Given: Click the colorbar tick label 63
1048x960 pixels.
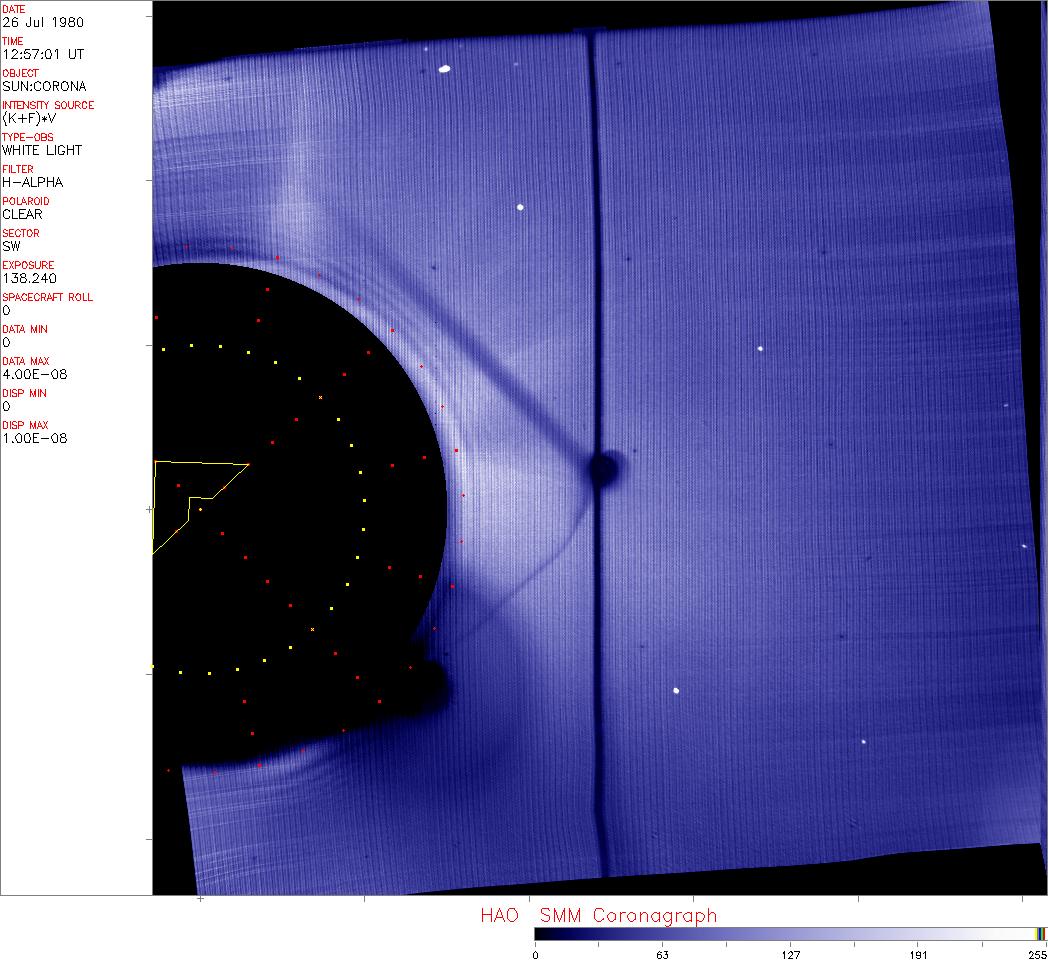Looking at the screenshot, I should 662,954.
